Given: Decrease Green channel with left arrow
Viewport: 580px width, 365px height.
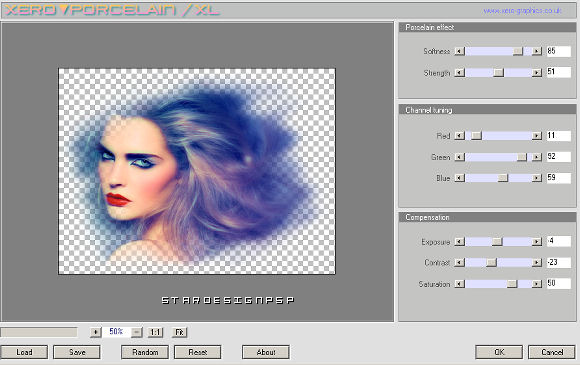Looking at the screenshot, I should [x=459, y=158].
